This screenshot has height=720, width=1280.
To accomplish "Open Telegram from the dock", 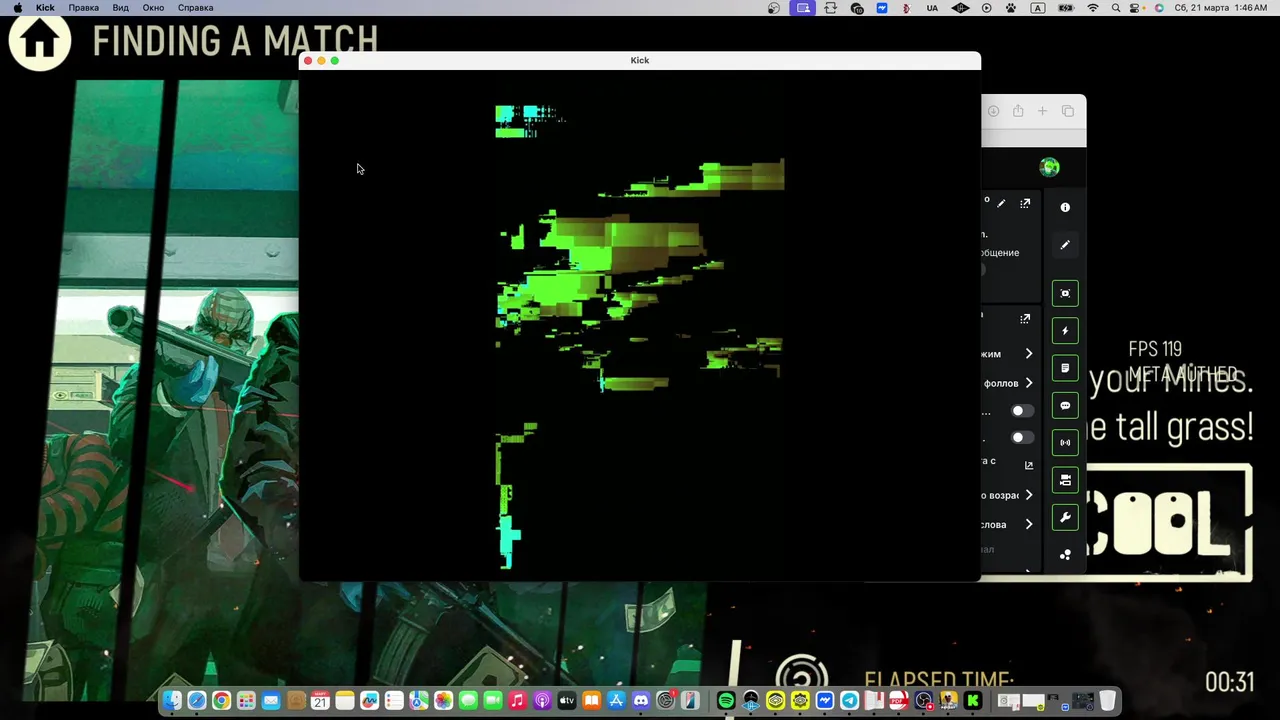I will tap(849, 701).
